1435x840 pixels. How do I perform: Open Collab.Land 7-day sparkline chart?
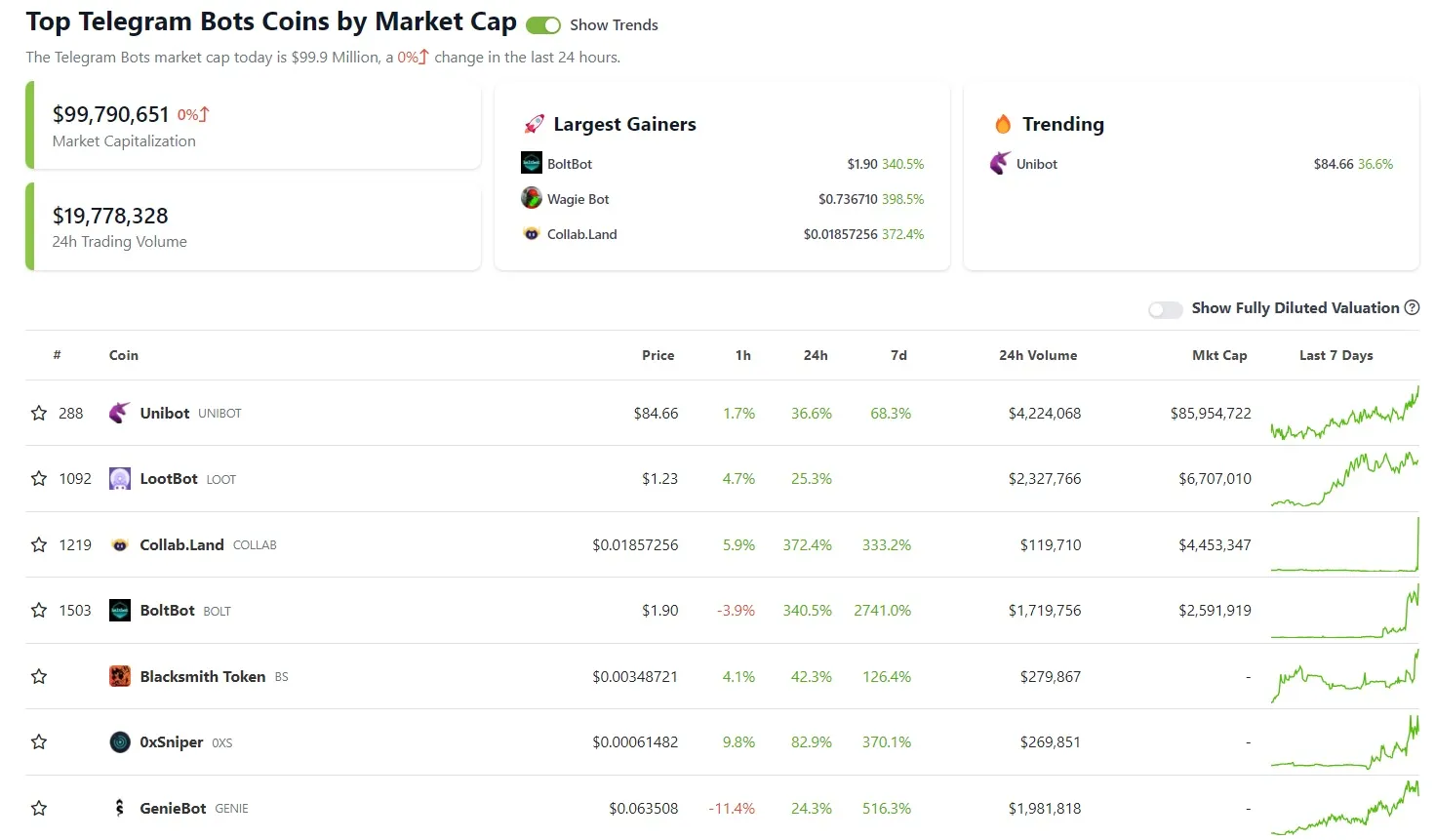1345,545
